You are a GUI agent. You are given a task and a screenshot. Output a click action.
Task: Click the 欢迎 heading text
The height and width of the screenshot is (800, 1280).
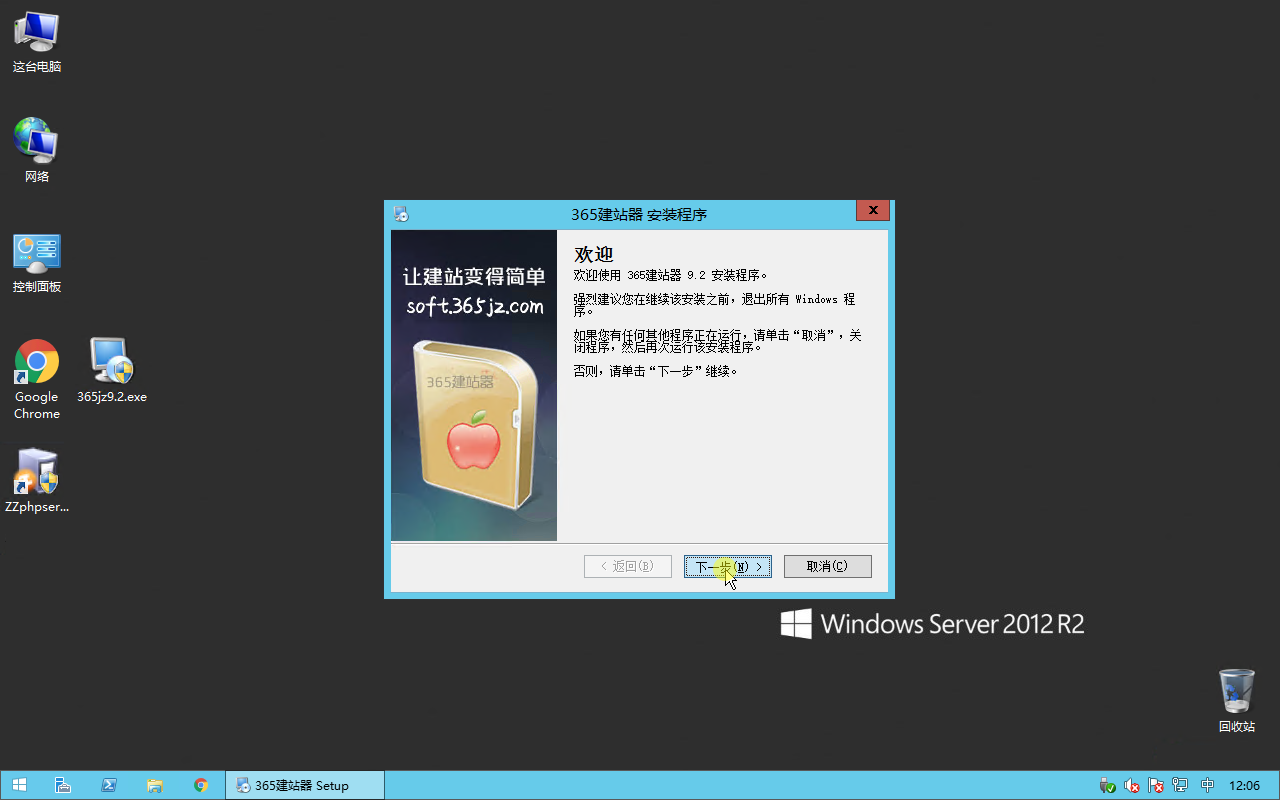pyautogui.click(x=594, y=255)
